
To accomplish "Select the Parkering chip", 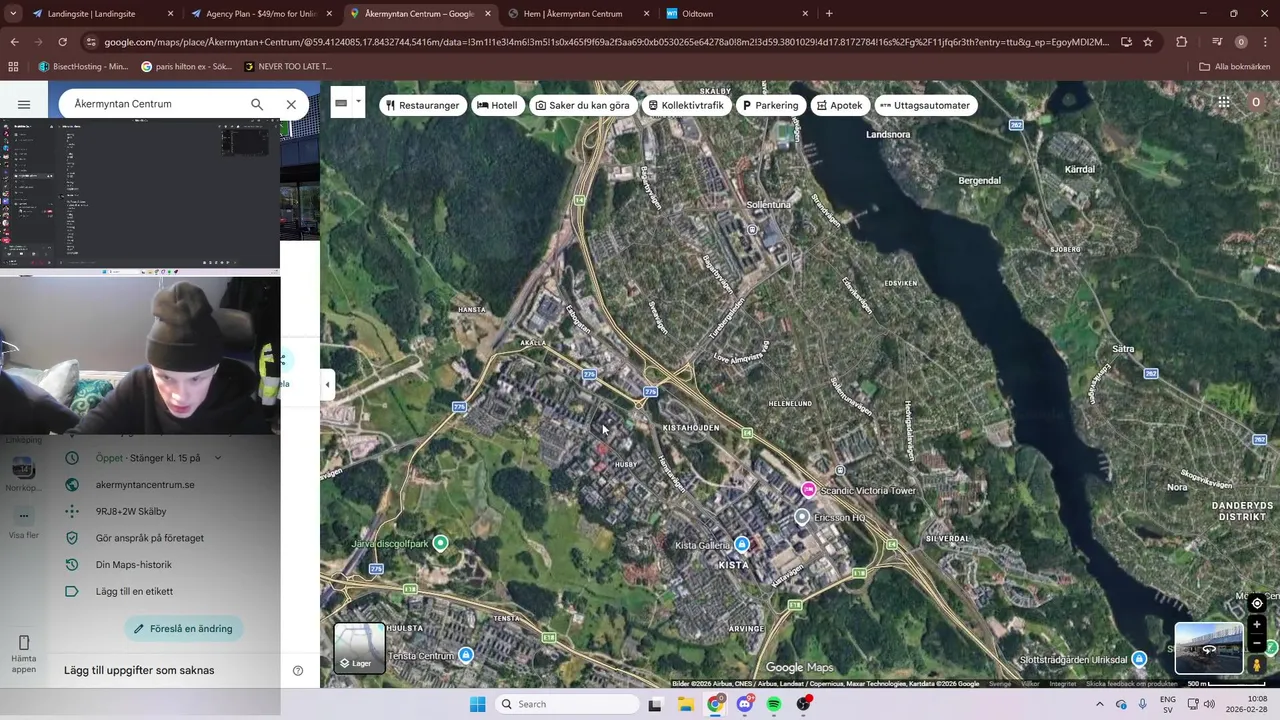I will [770, 105].
